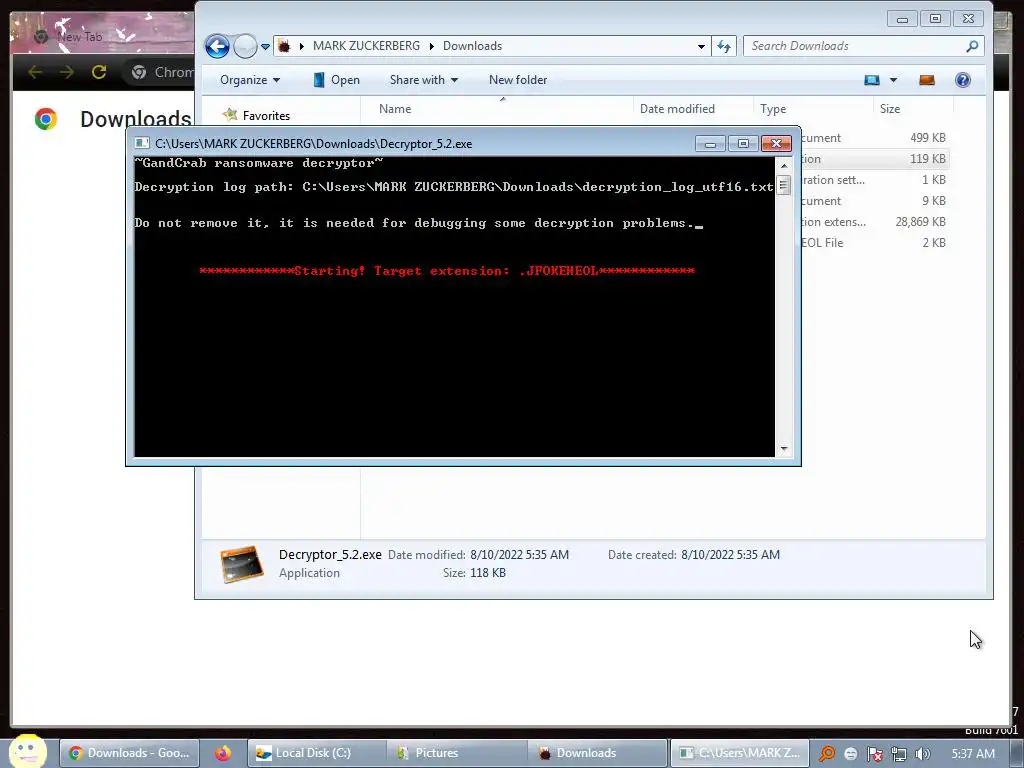The height and width of the screenshot is (768, 1024).
Task: Click Date created value in details pane
Action: tap(730, 554)
